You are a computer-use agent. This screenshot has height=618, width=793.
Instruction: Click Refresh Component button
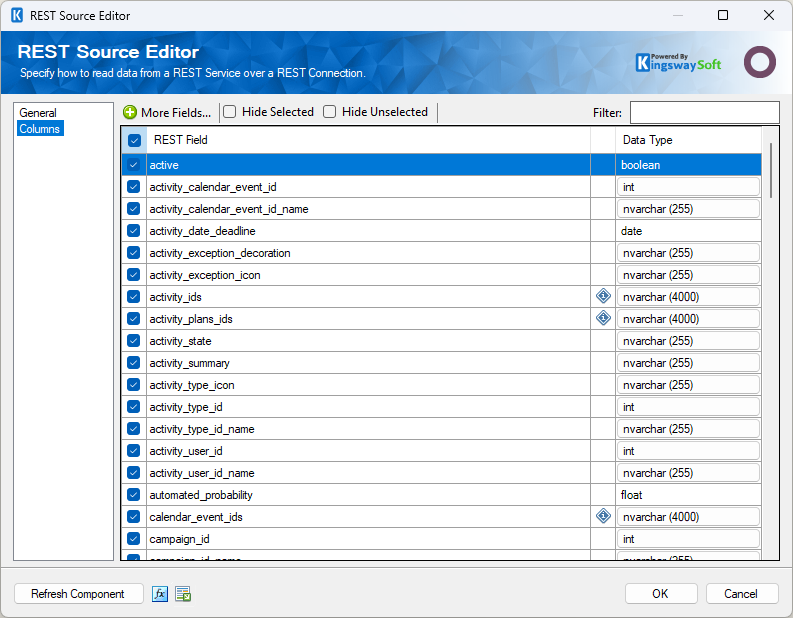coord(78,594)
